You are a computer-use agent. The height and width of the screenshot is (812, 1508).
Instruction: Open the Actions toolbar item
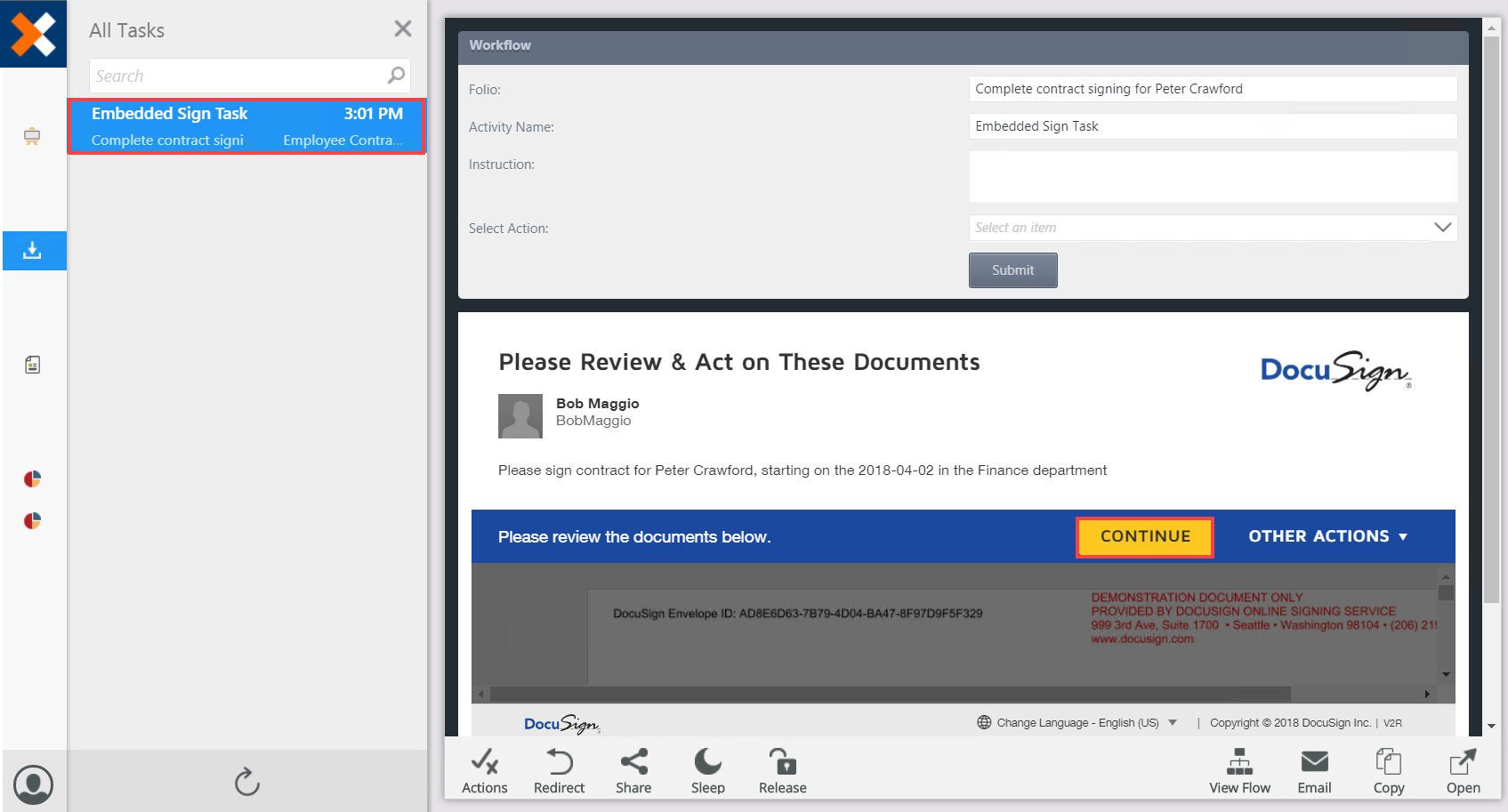[485, 771]
